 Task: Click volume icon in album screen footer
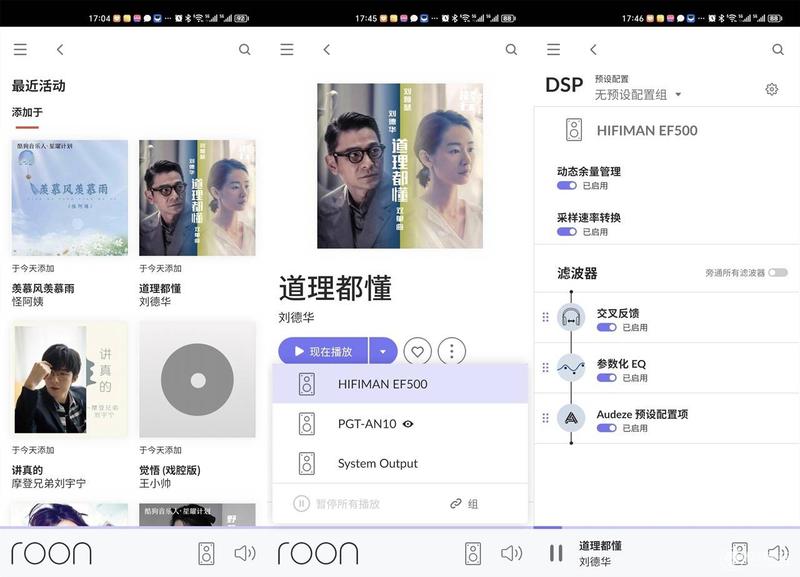pos(512,554)
